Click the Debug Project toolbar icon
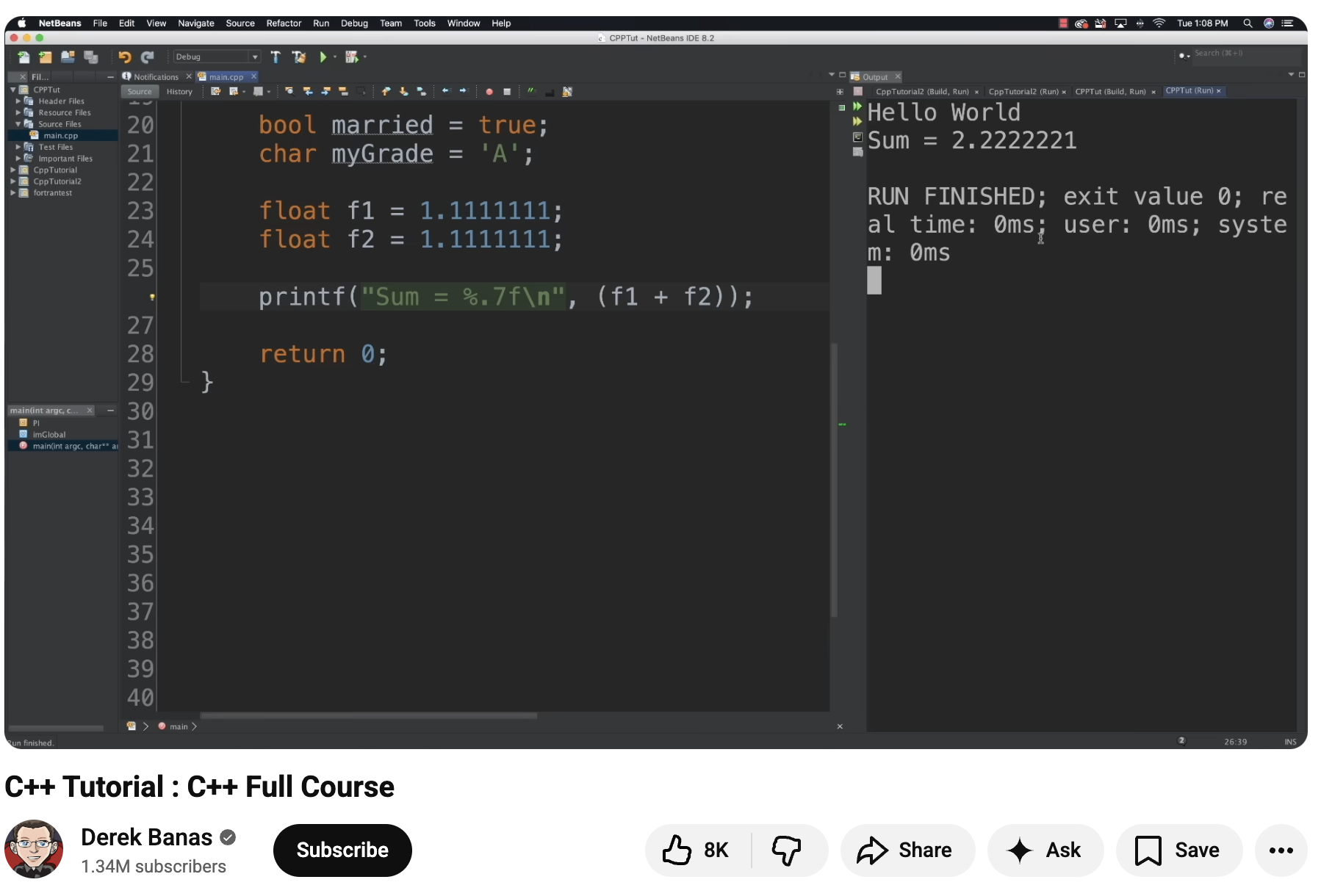 tap(352, 57)
